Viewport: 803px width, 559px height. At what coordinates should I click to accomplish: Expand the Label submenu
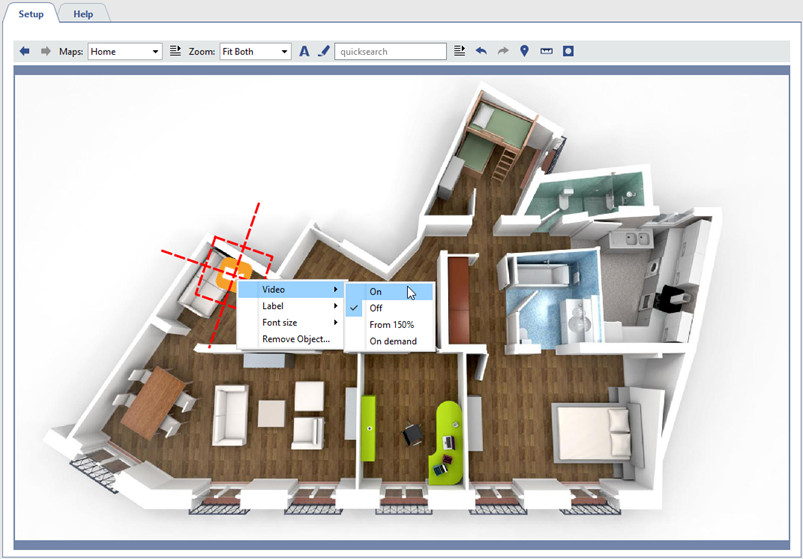point(292,306)
